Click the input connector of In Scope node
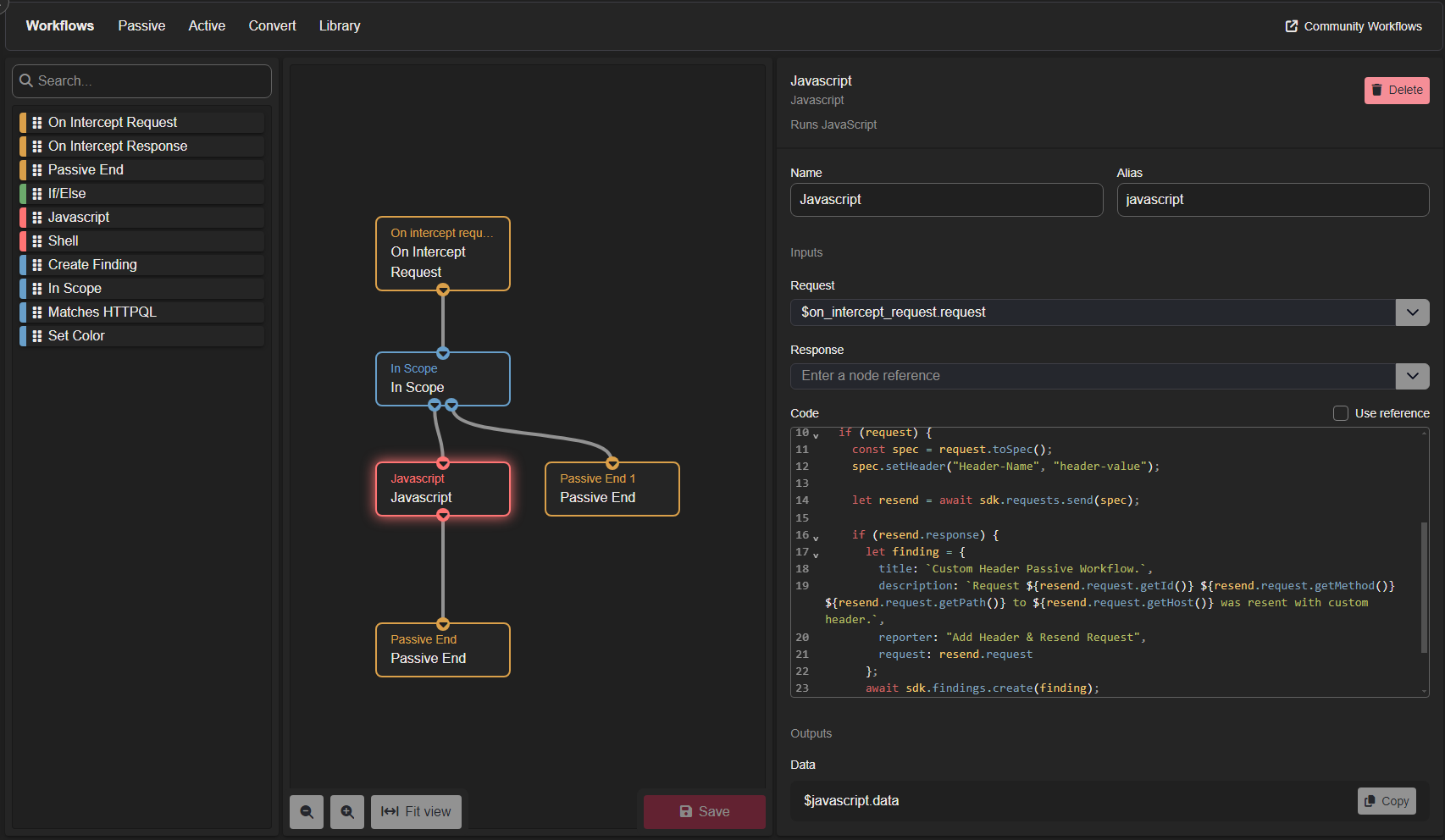 (443, 353)
